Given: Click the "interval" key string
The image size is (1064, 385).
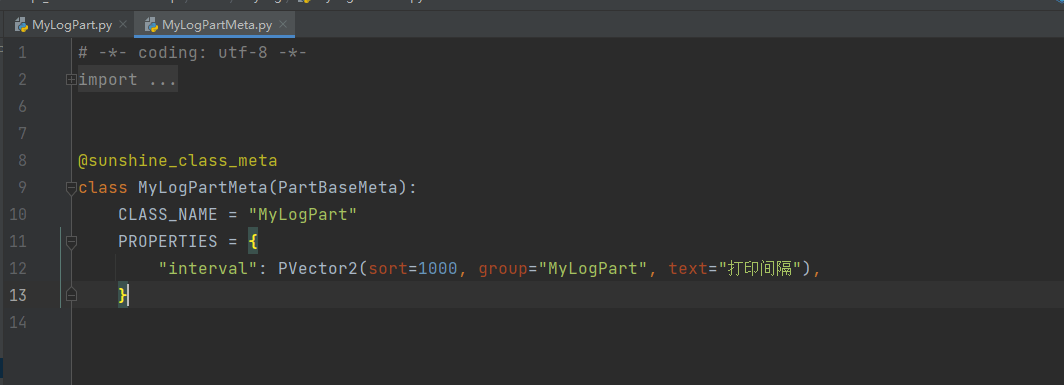Looking at the screenshot, I should [x=208, y=268].
